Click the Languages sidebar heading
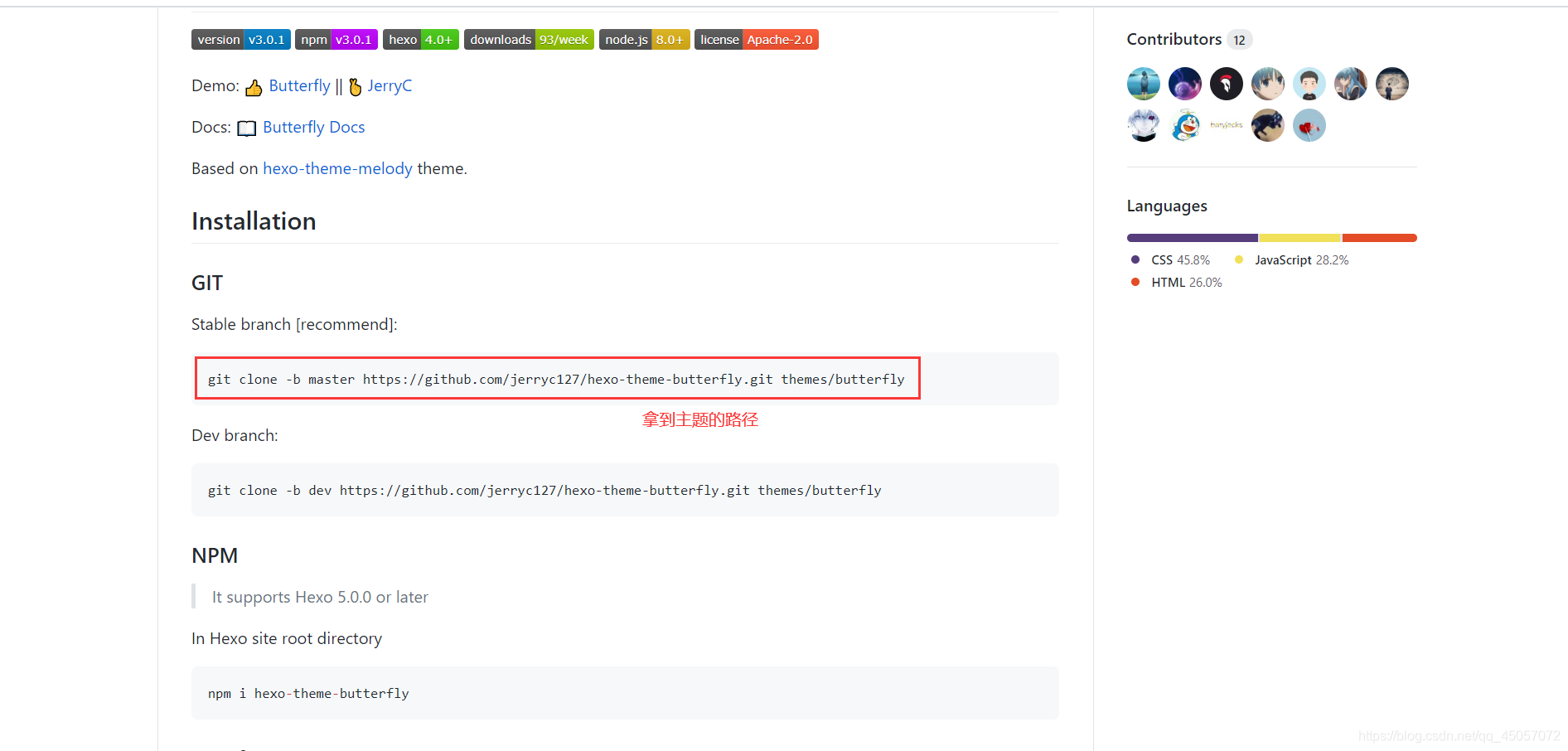Viewport: 1568px width, 751px height. pos(1166,206)
